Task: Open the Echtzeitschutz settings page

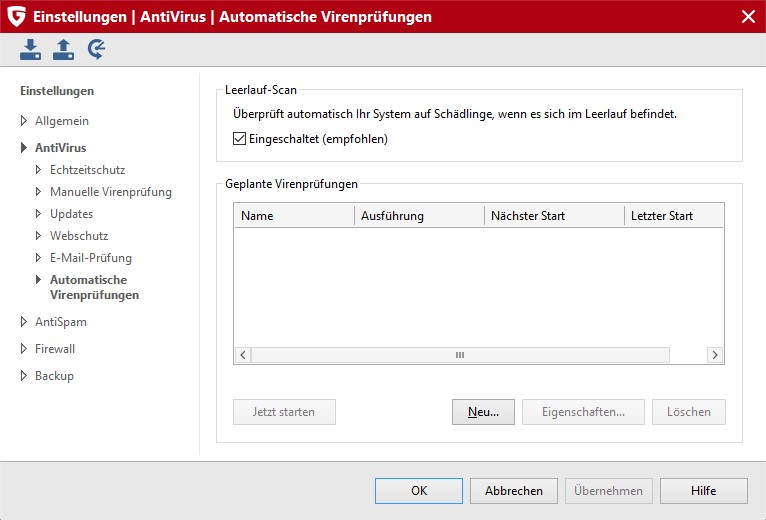Action: (x=87, y=170)
